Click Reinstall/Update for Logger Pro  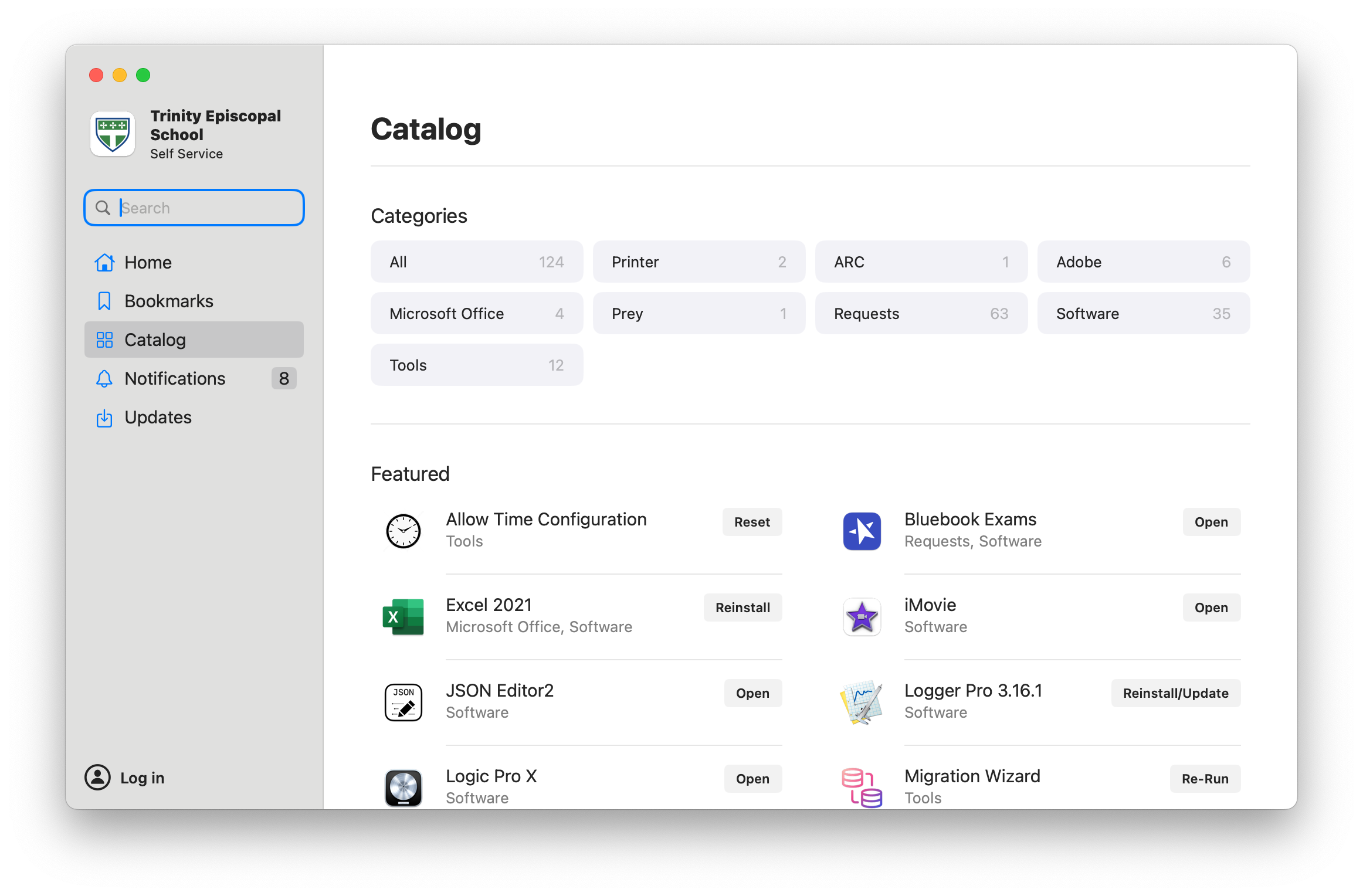tap(1175, 693)
